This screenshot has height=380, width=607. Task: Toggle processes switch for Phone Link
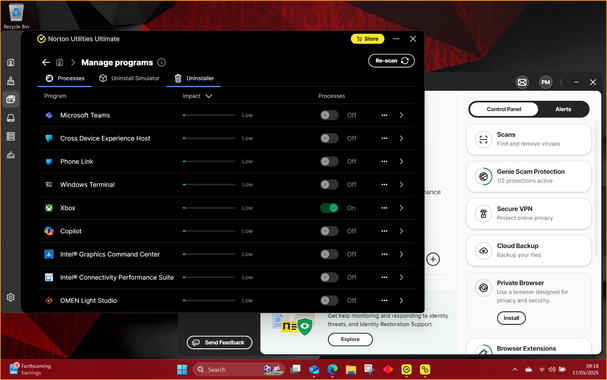[329, 162]
